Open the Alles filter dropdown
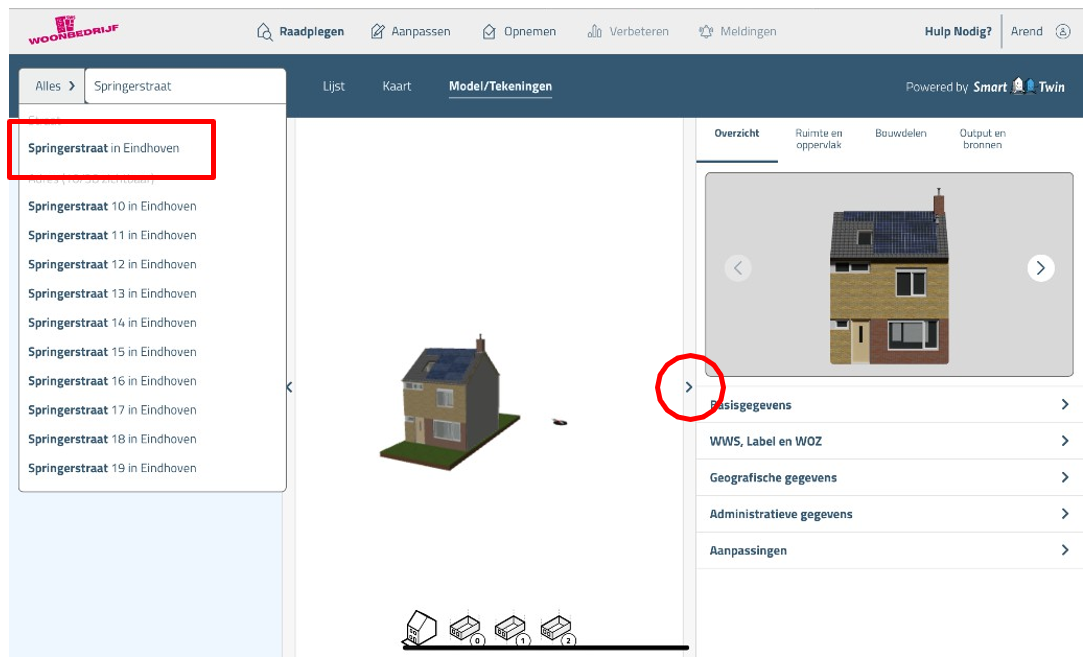The height and width of the screenshot is (663, 1090). tap(54, 86)
